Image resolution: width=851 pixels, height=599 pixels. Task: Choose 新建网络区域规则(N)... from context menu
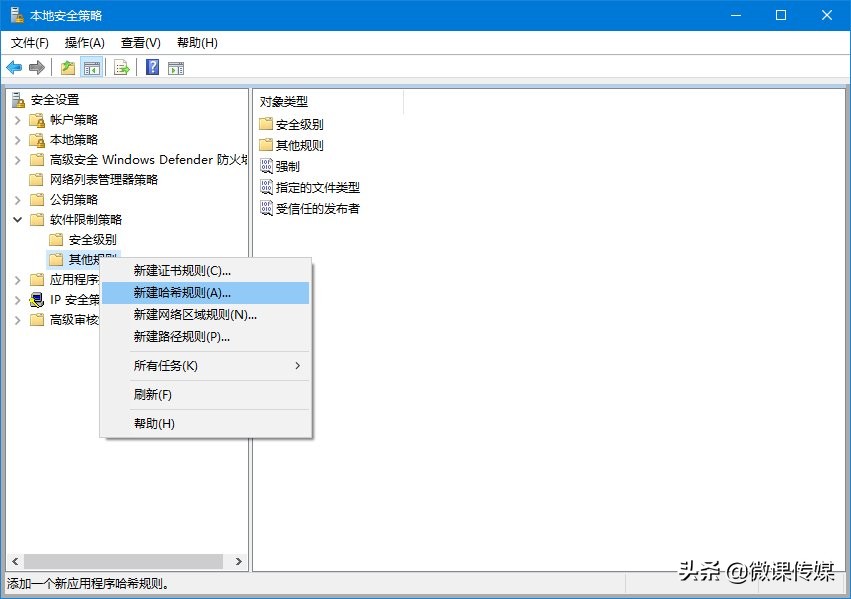click(x=206, y=315)
